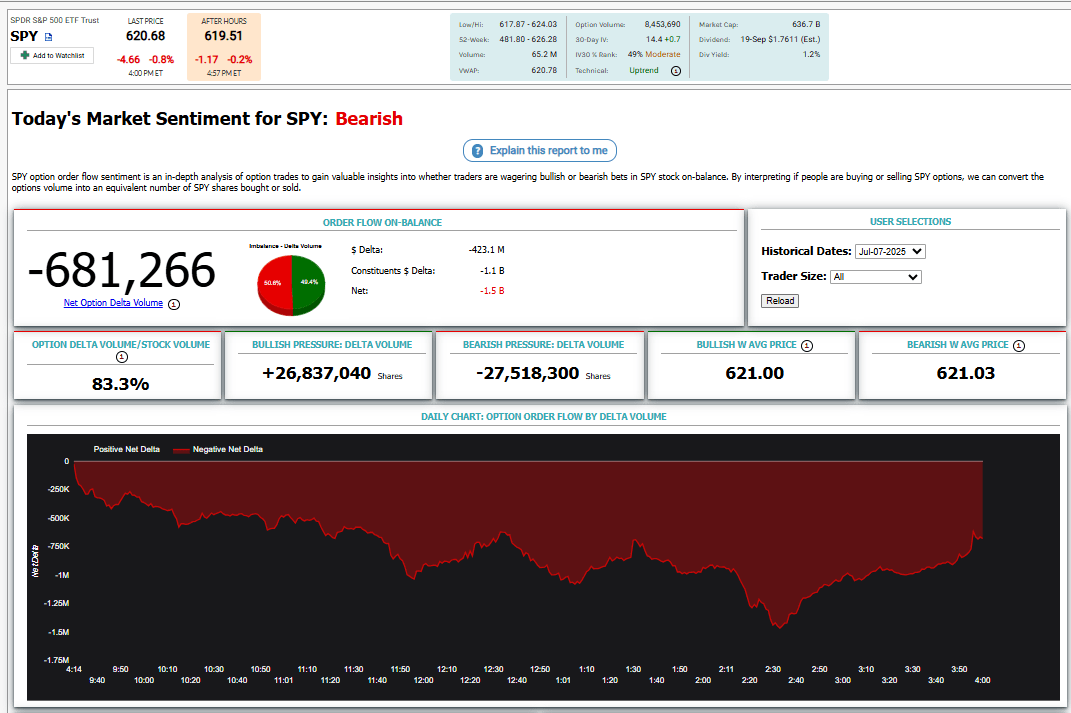This screenshot has width=1071, height=713.
Task: Click the Constituents $ Delta value -1.1 B
Action: coord(492,271)
